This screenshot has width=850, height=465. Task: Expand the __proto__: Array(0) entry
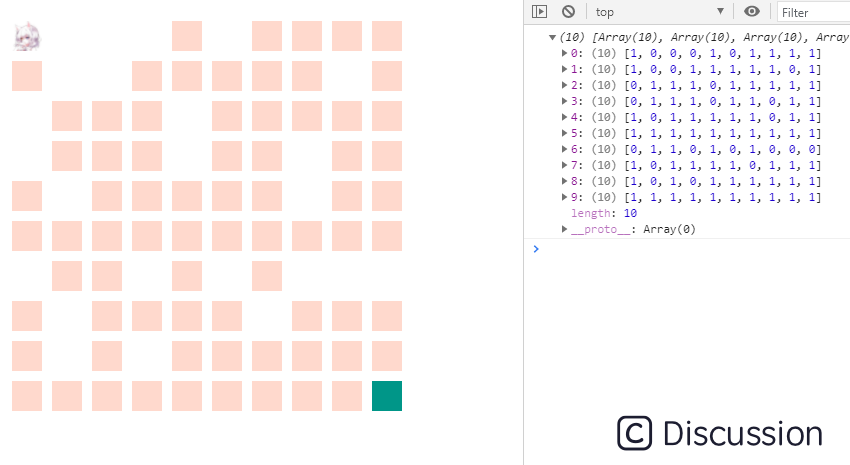click(564, 229)
